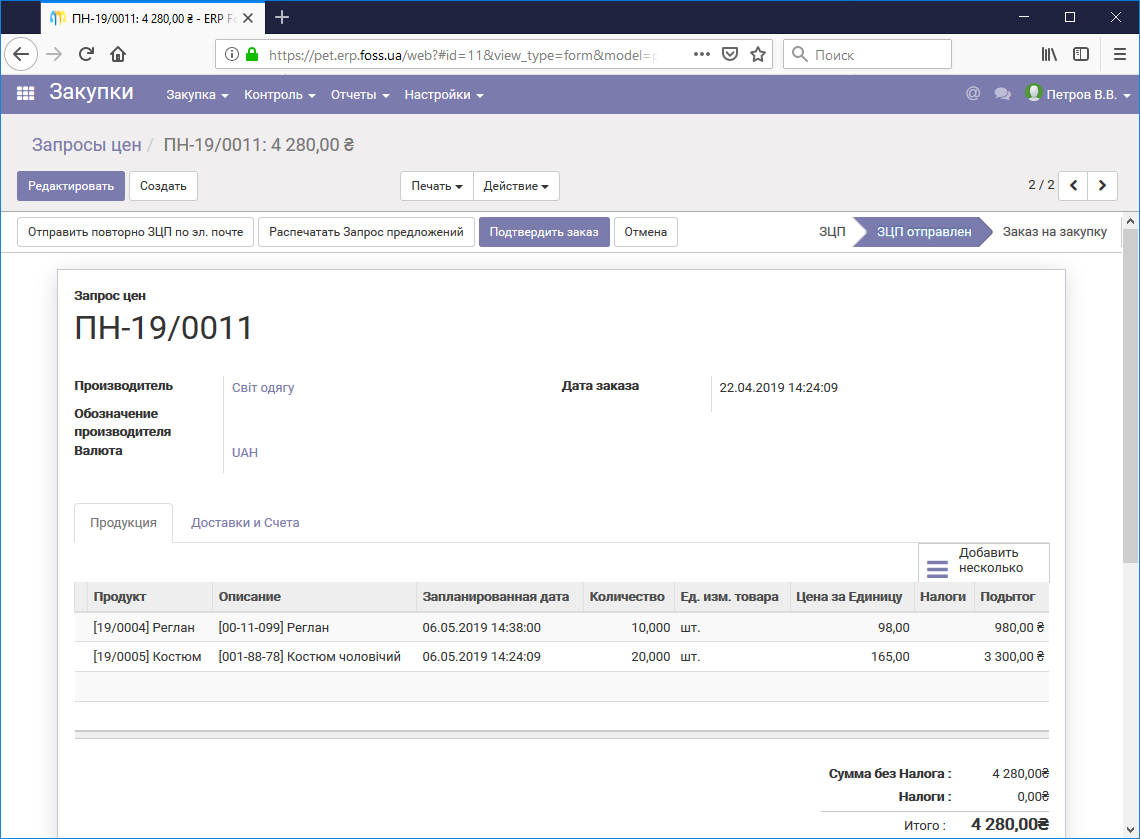Open conversations chat icon
Screen dimensions: 1140x839
pyautogui.click(x=1003, y=94)
